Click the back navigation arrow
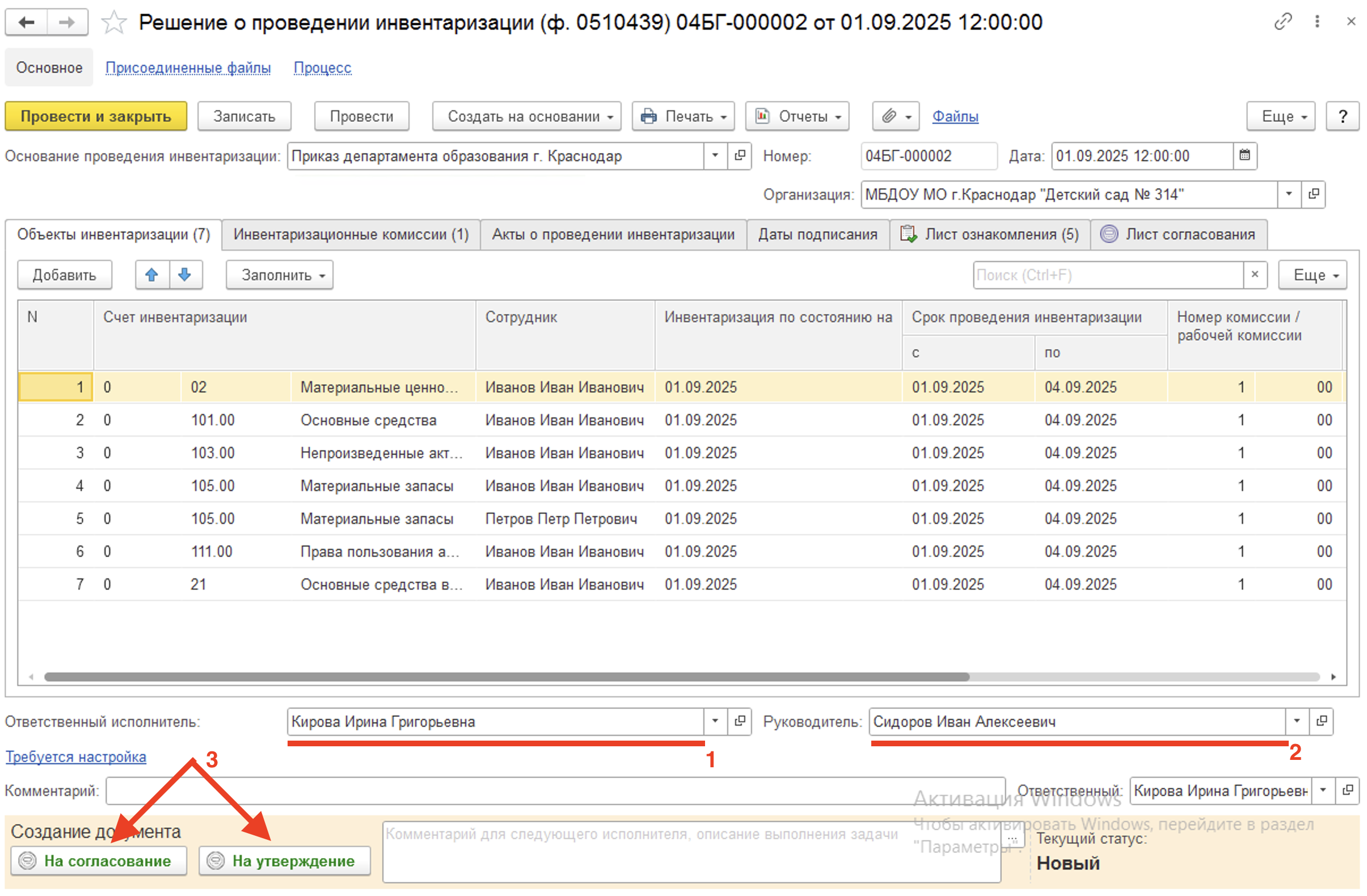Screen dimensions: 1367x896 [27, 23]
